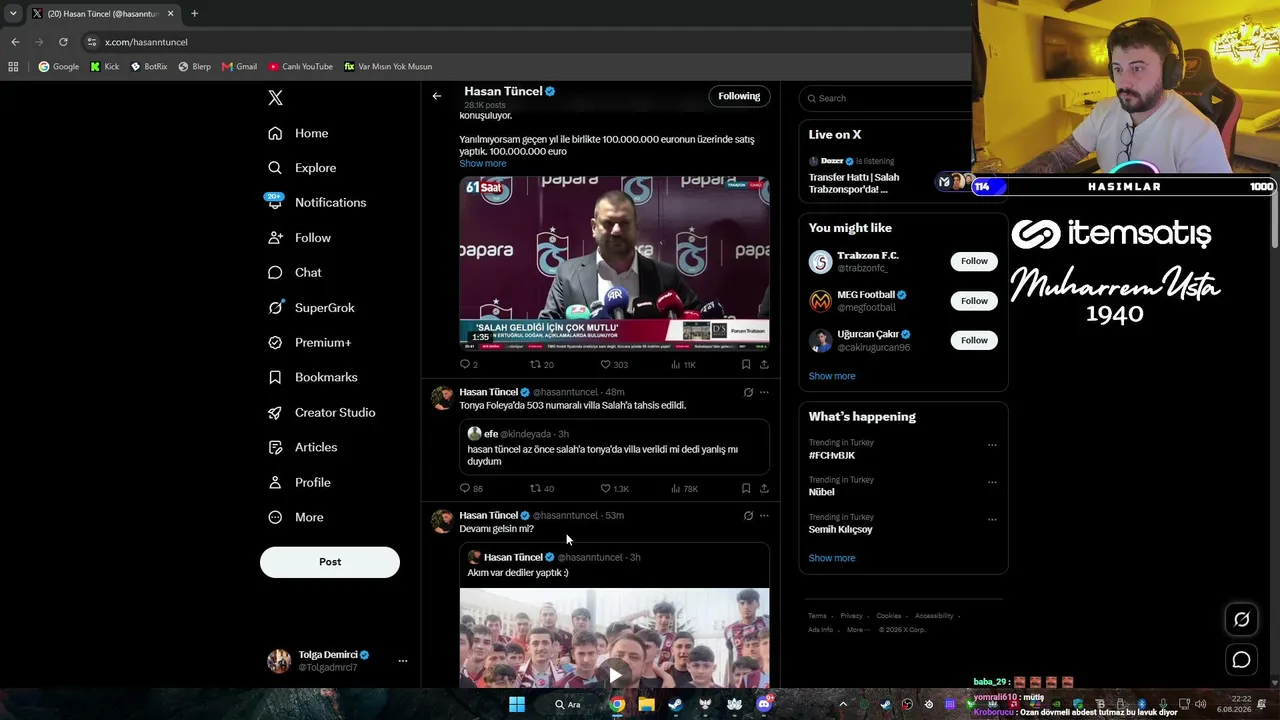Image resolution: width=1280 pixels, height=720 pixels.
Task: Follow MEG Football
Action: point(974,301)
